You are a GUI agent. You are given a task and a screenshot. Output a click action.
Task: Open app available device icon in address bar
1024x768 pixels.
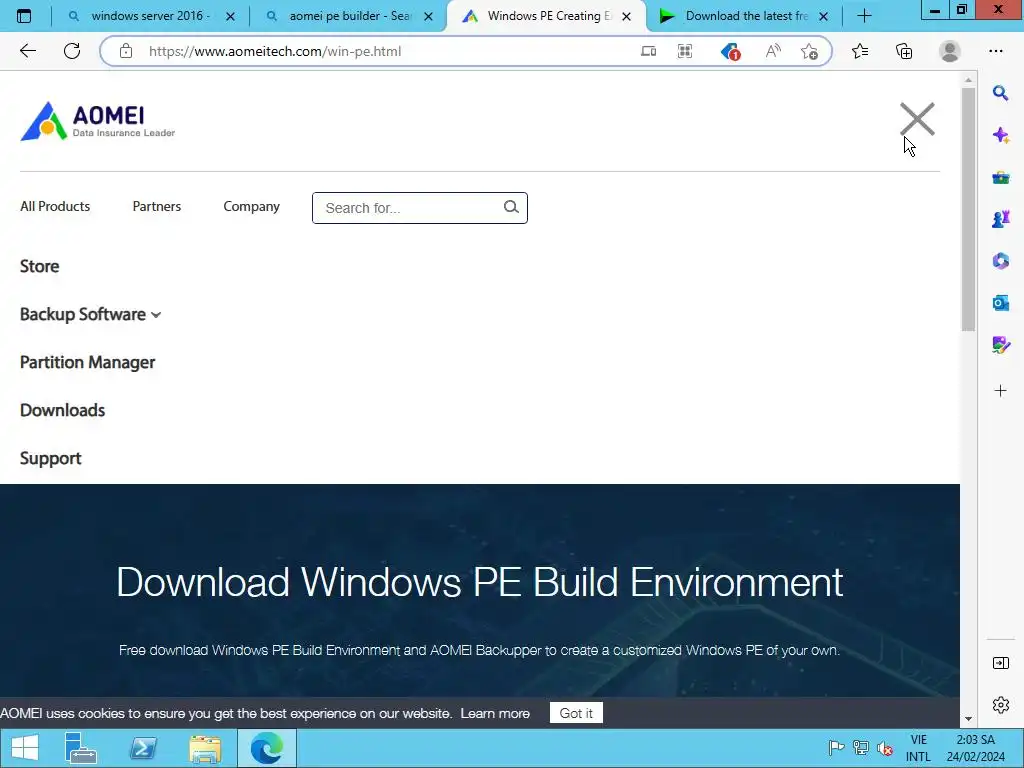coord(648,51)
